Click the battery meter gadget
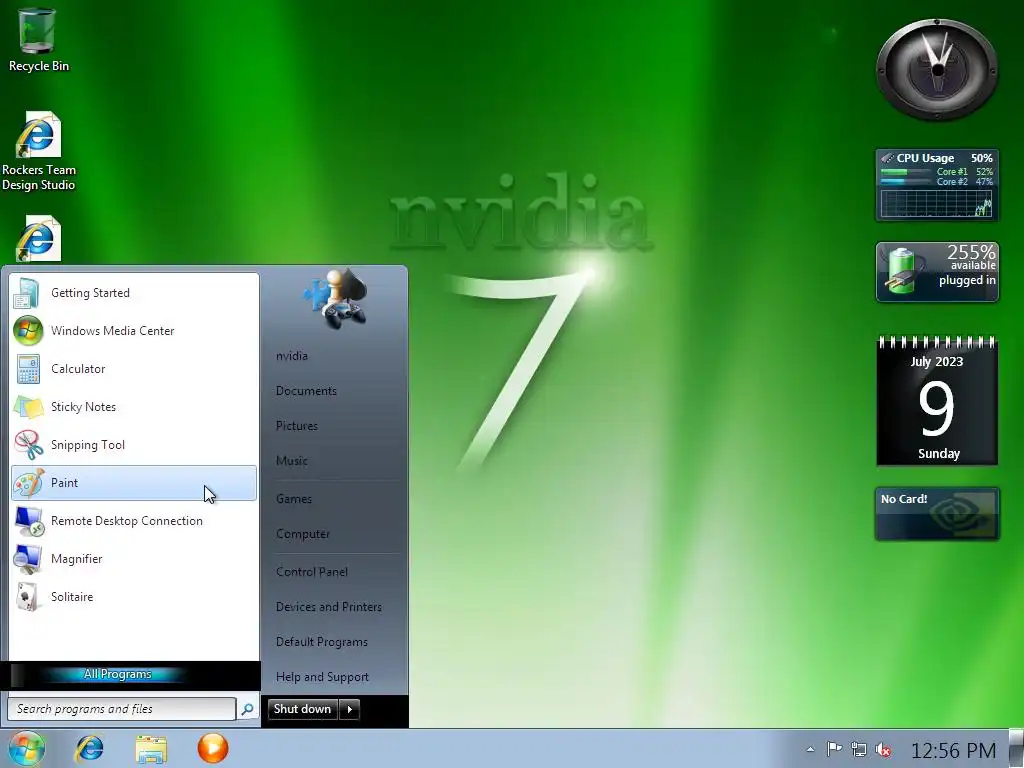1024x768 pixels. point(937,272)
